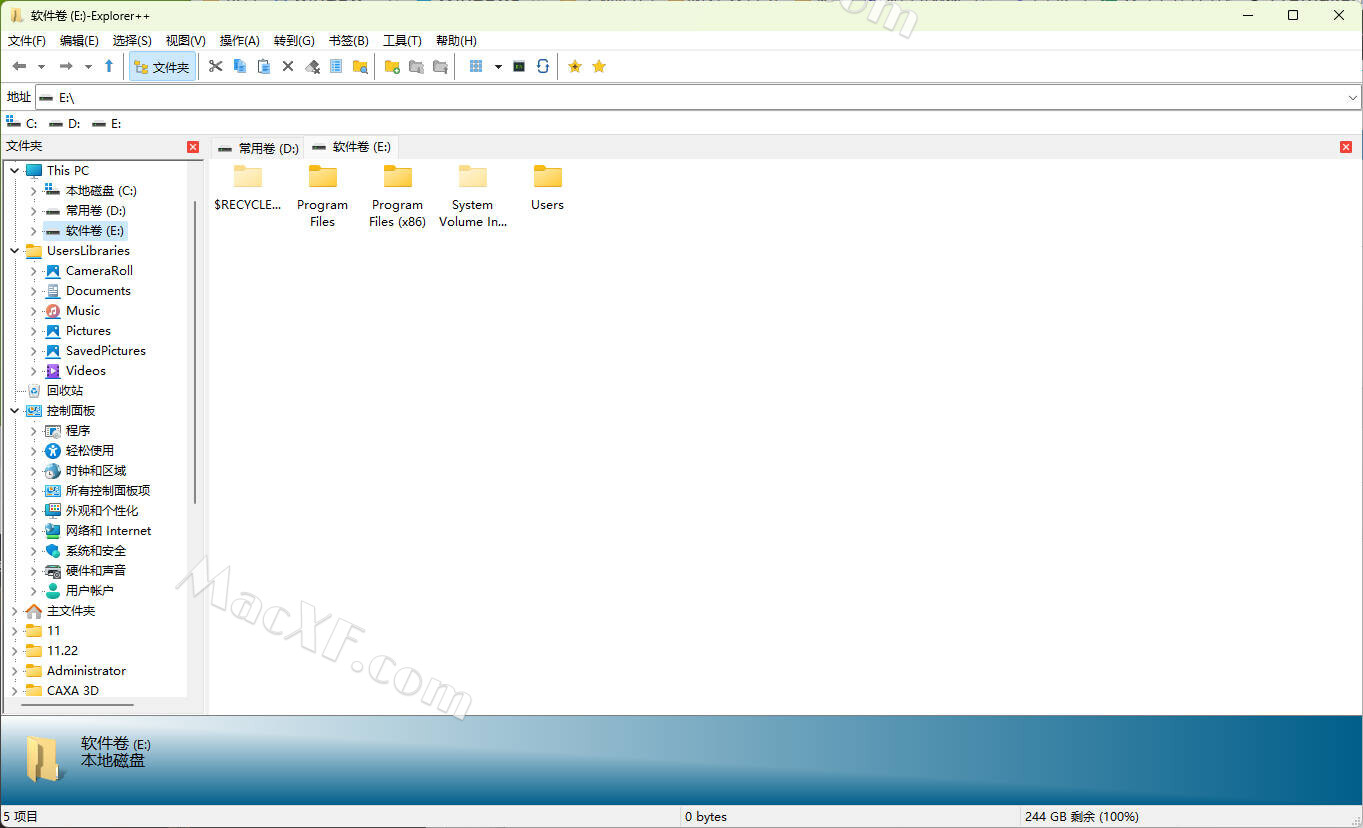Click the Delete X icon in toolbar
Screen dimensions: 1363x828
(x=288, y=66)
